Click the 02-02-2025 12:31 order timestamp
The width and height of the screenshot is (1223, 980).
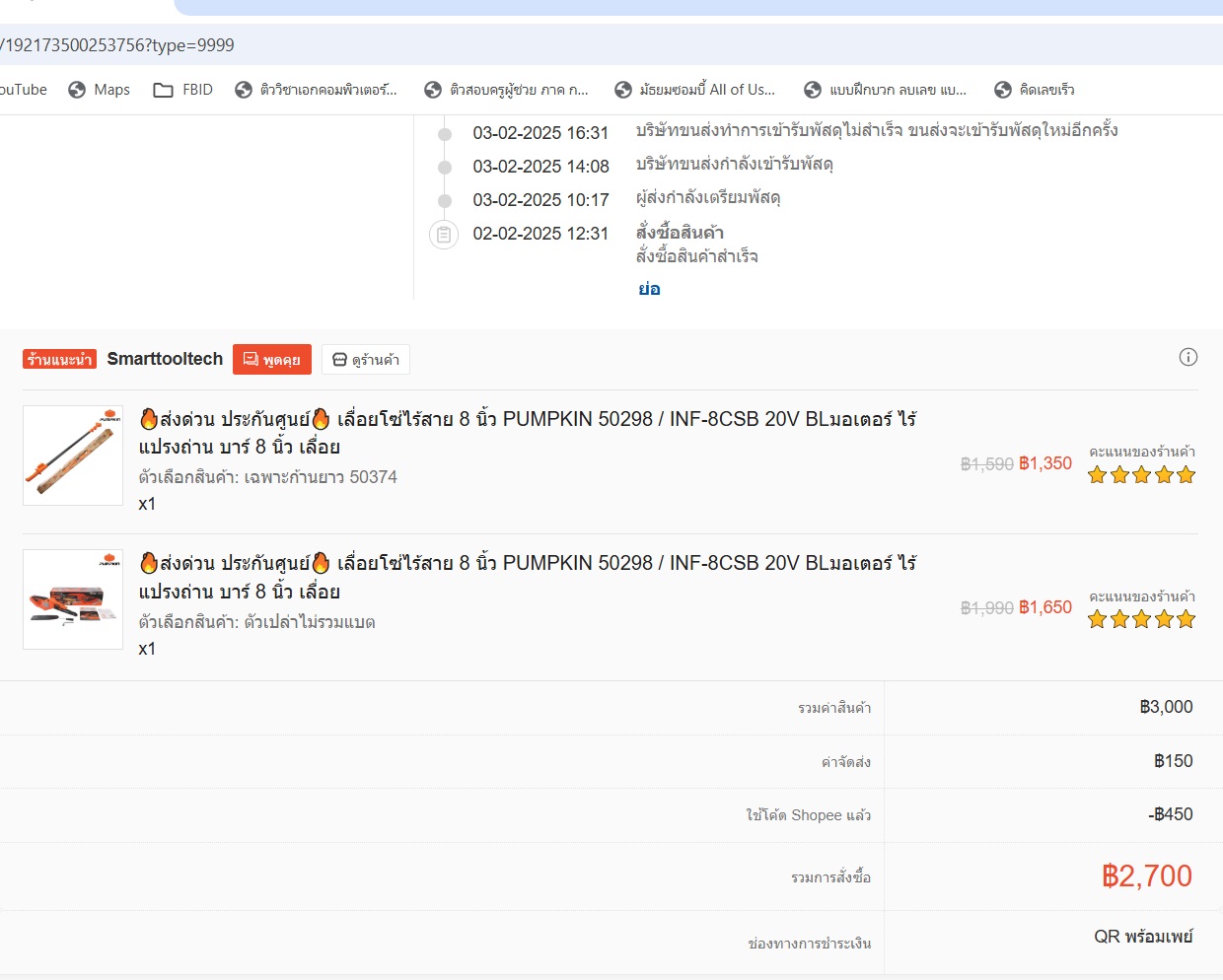540,234
